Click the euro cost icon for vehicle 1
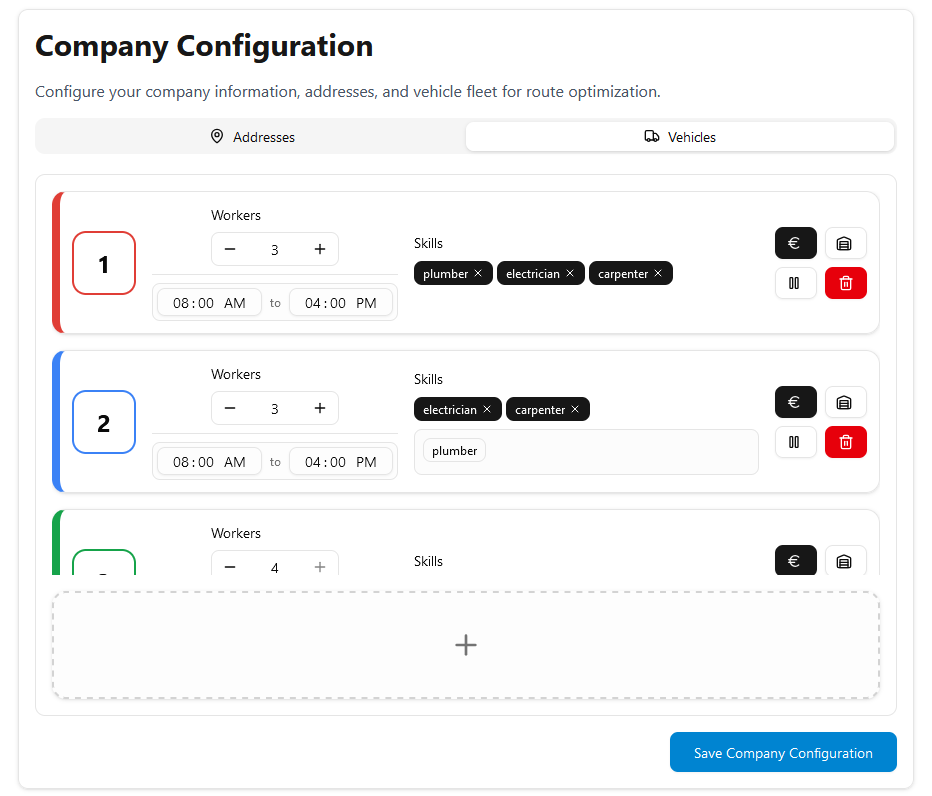 (x=795, y=243)
